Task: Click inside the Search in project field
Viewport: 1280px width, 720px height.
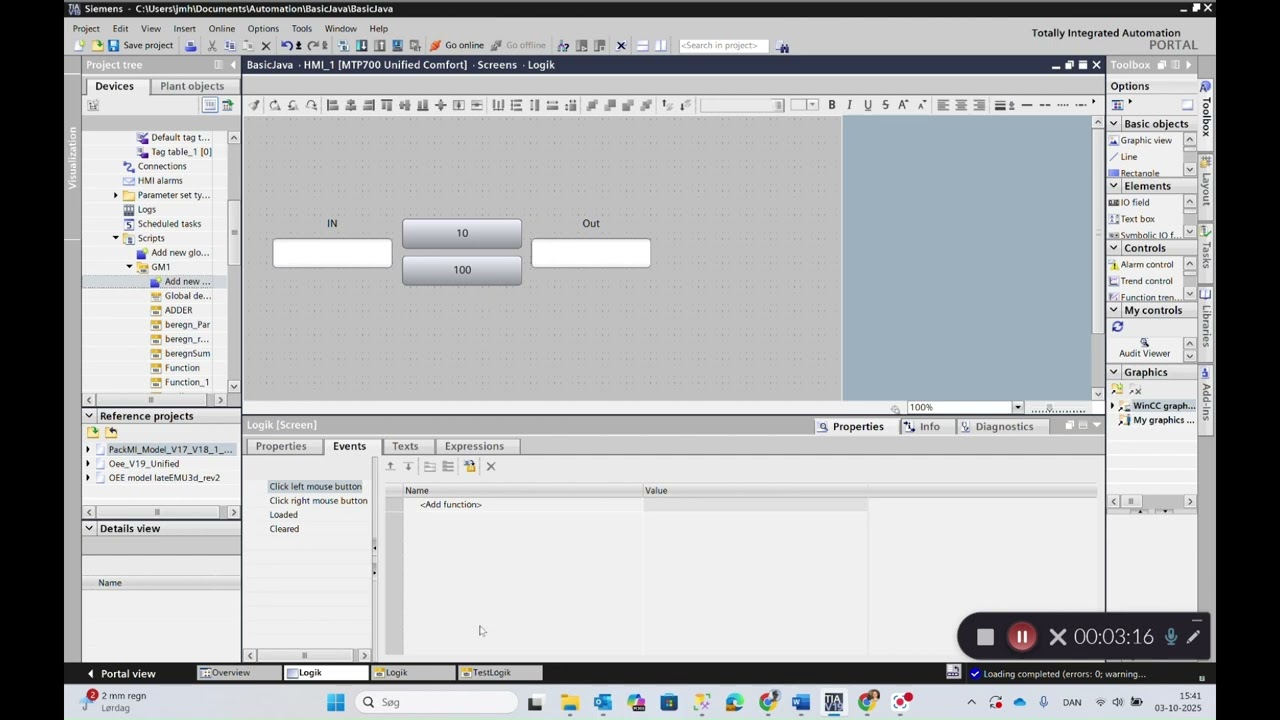Action: coord(724,45)
